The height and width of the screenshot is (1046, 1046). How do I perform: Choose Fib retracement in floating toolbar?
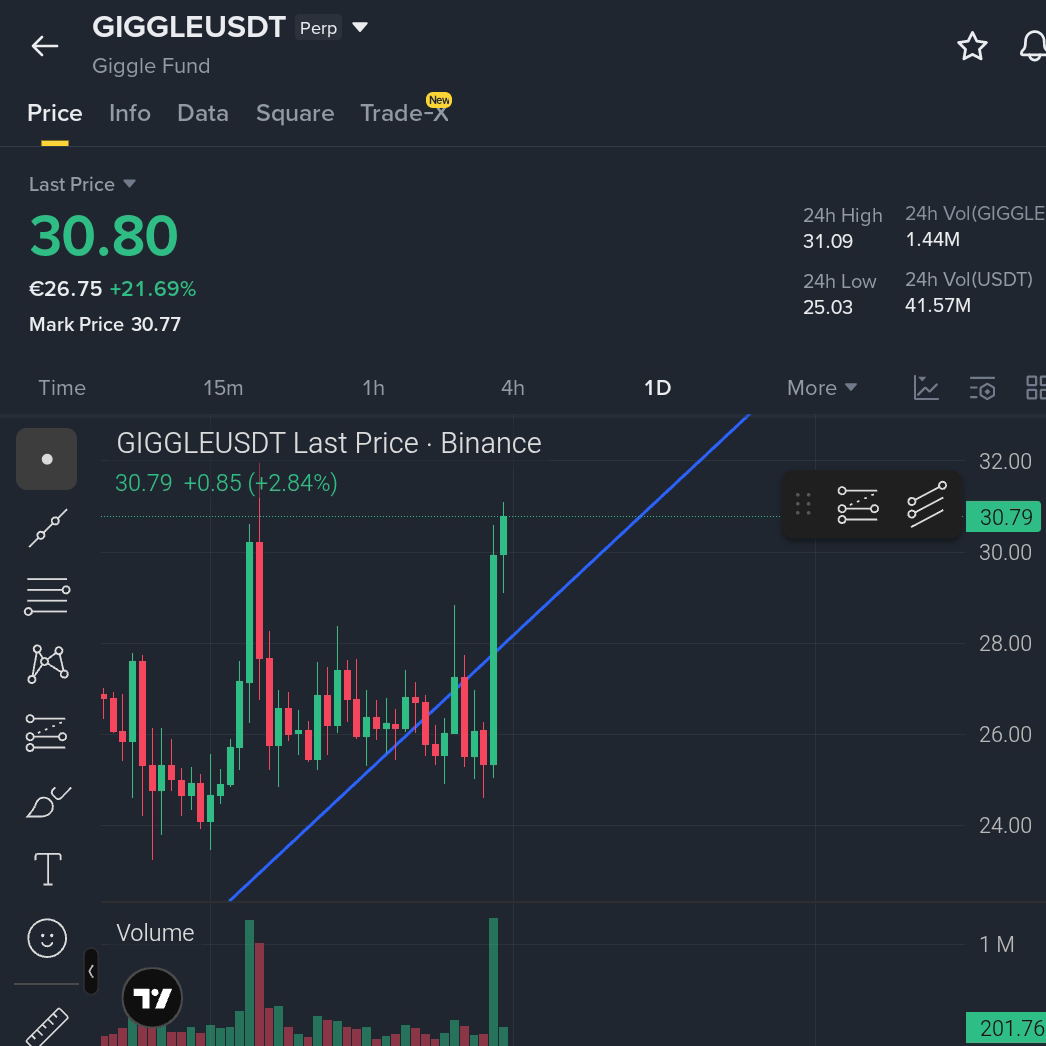[x=858, y=505]
